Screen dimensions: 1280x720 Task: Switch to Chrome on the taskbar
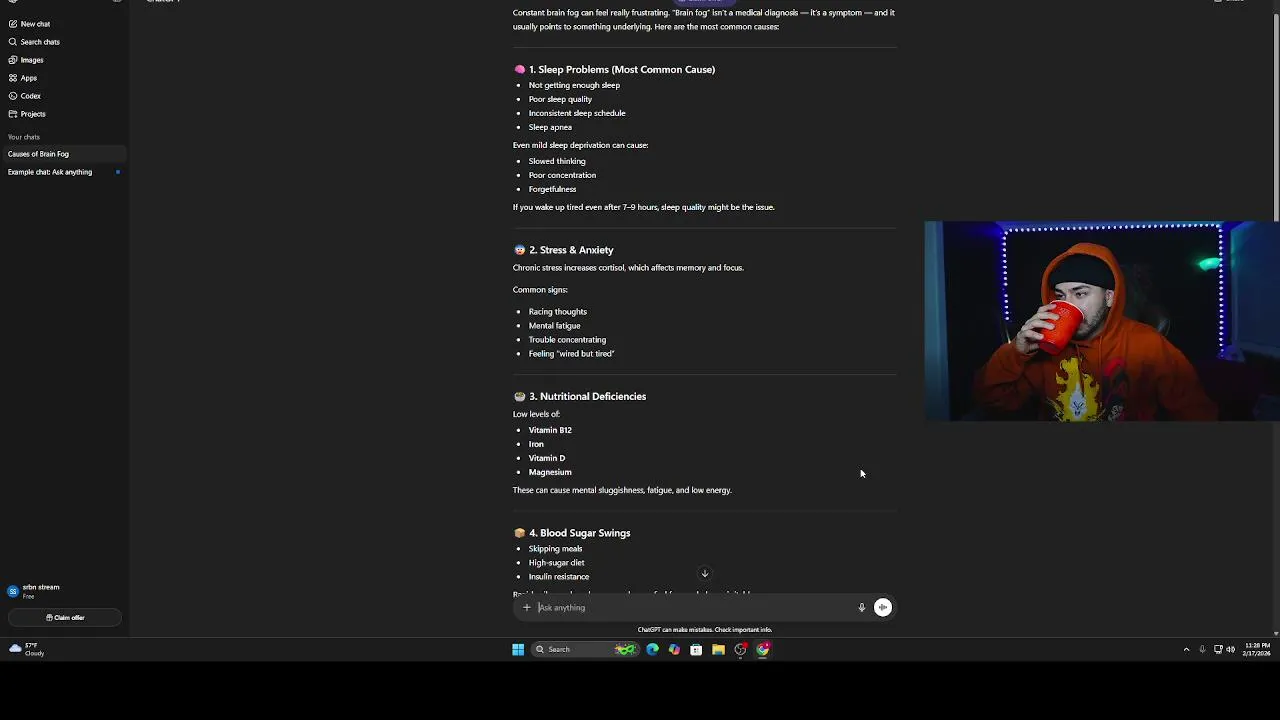(x=763, y=649)
